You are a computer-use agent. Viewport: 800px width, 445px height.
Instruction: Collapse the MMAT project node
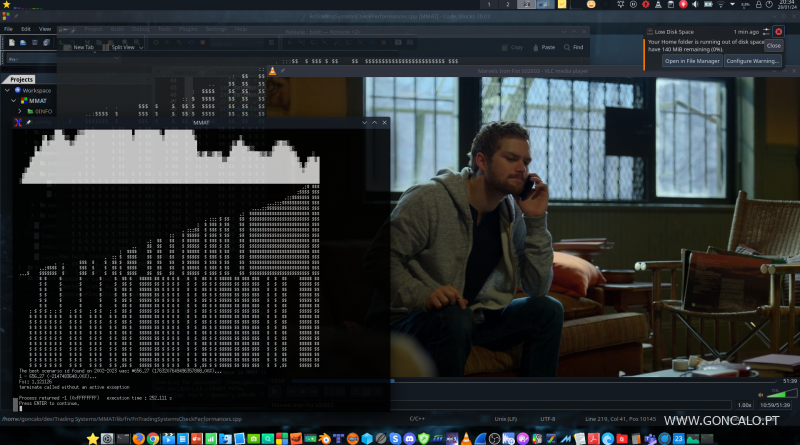coord(13,101)
